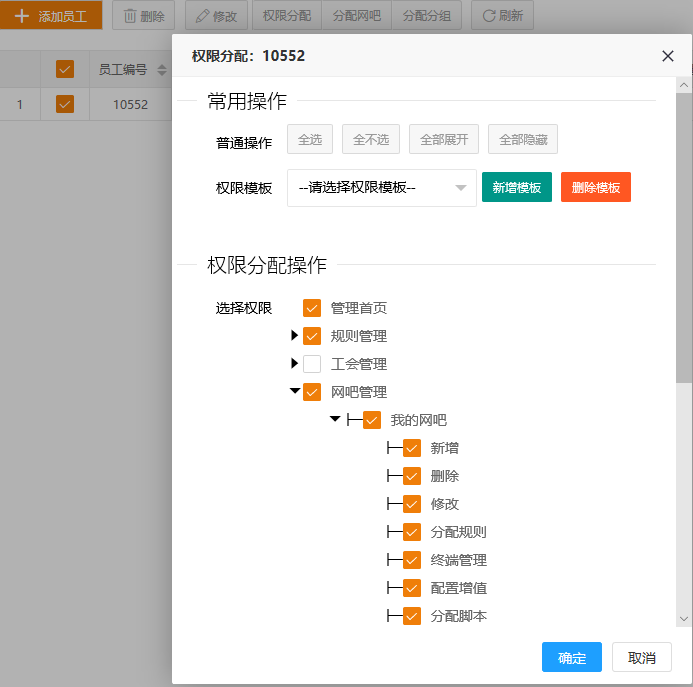Screen dimensions: 693x687
Task: Click the 删除 trash icon button
Action: tap(143, 16)
